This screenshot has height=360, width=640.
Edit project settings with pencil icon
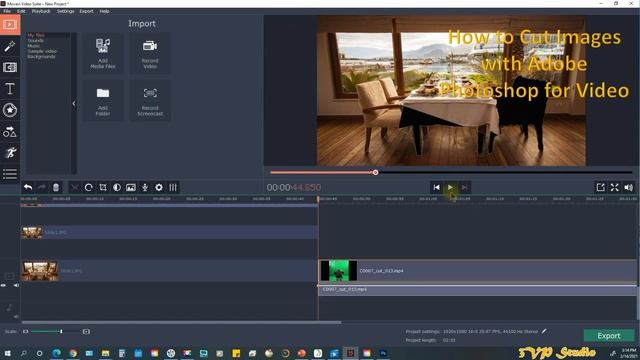coord(544,331)
